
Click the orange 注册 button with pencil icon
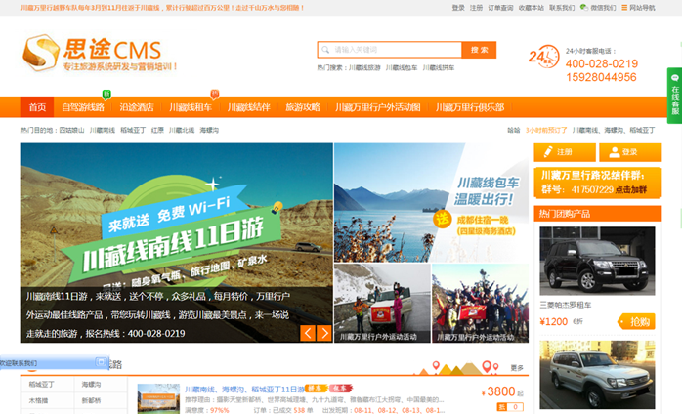pyautogui.click(x=563, y=152)
